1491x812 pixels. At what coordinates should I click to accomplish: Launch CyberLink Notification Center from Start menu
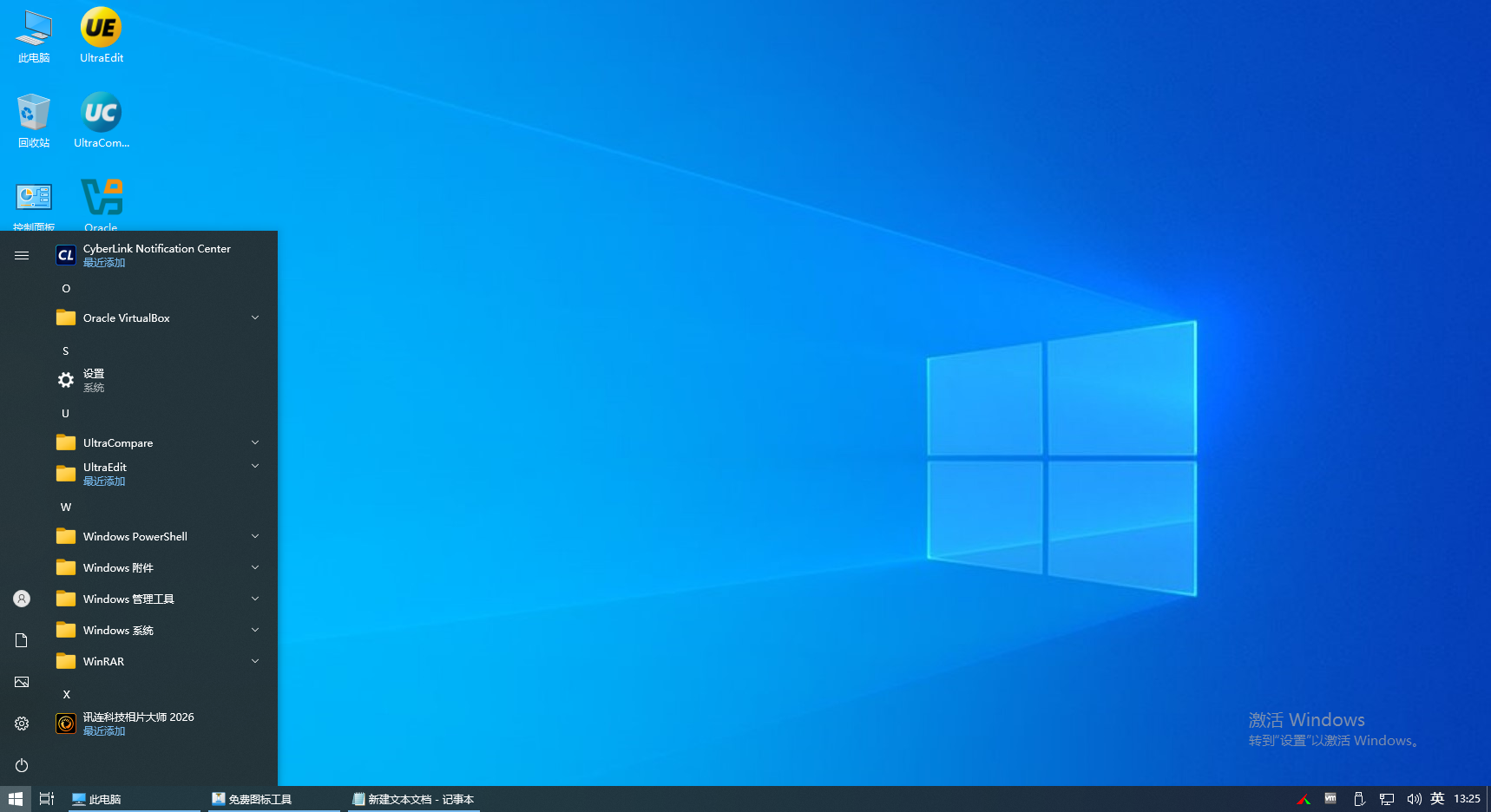(157, 254)
